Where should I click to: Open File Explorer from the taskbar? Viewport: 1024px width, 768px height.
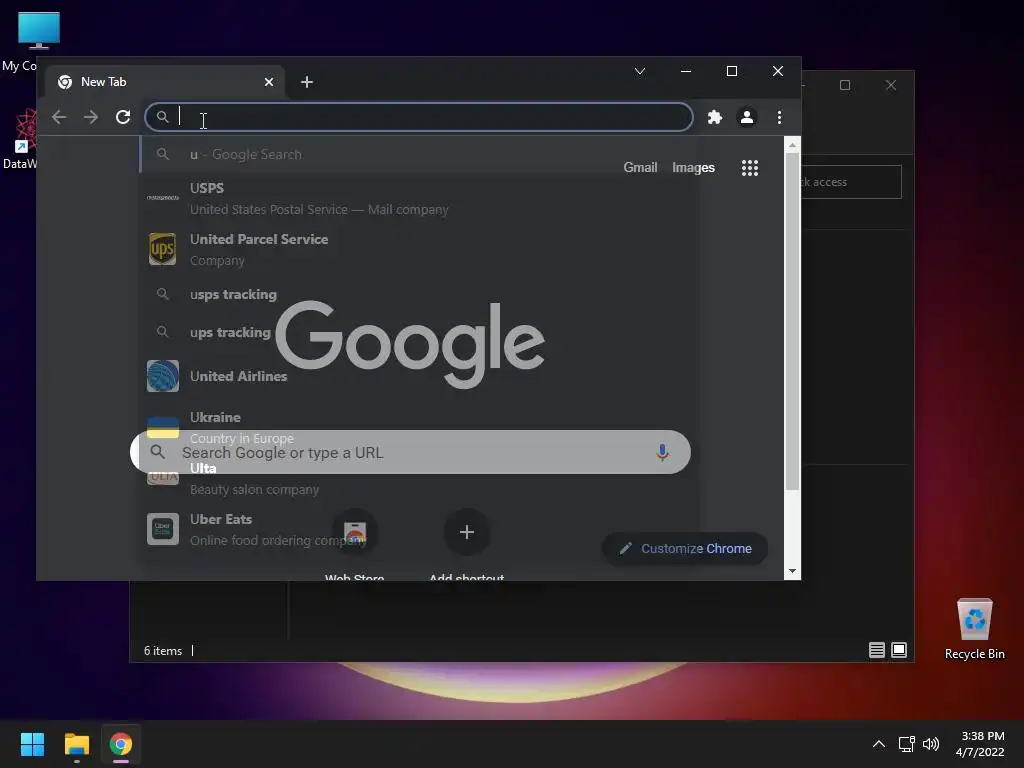(76, 744)
